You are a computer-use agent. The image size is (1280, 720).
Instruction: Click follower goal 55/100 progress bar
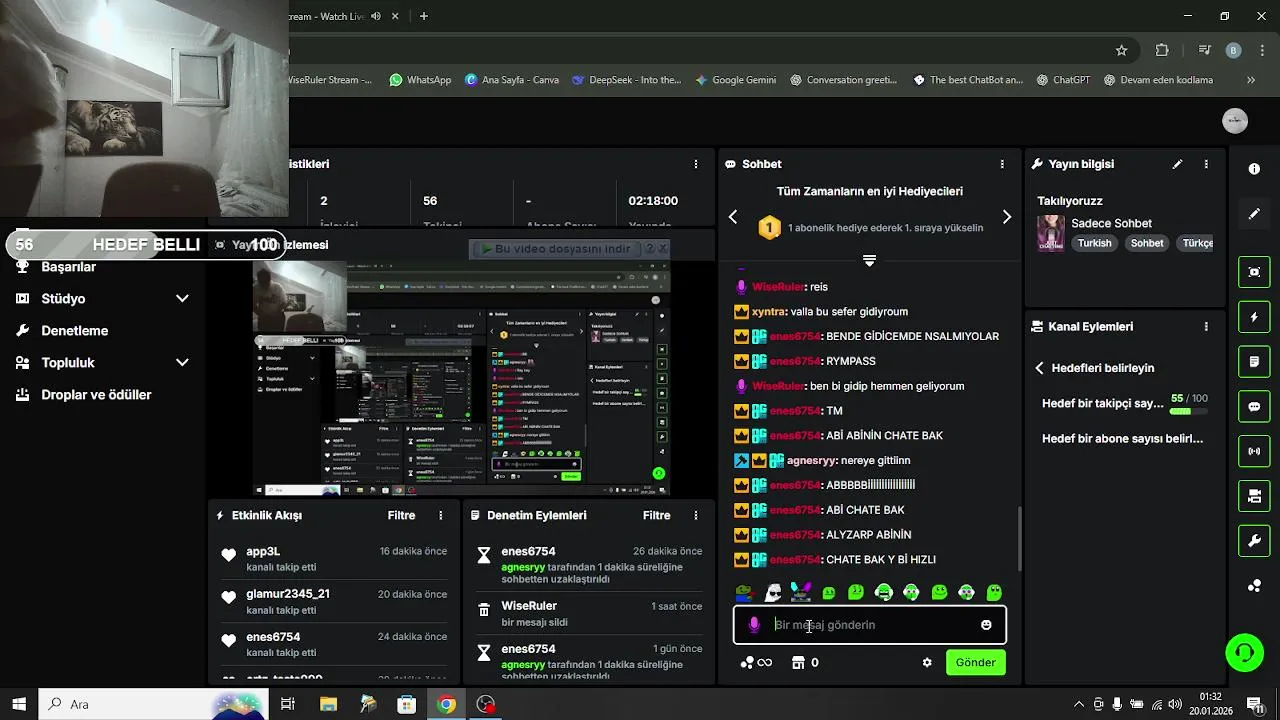(x=1189, y=410)
